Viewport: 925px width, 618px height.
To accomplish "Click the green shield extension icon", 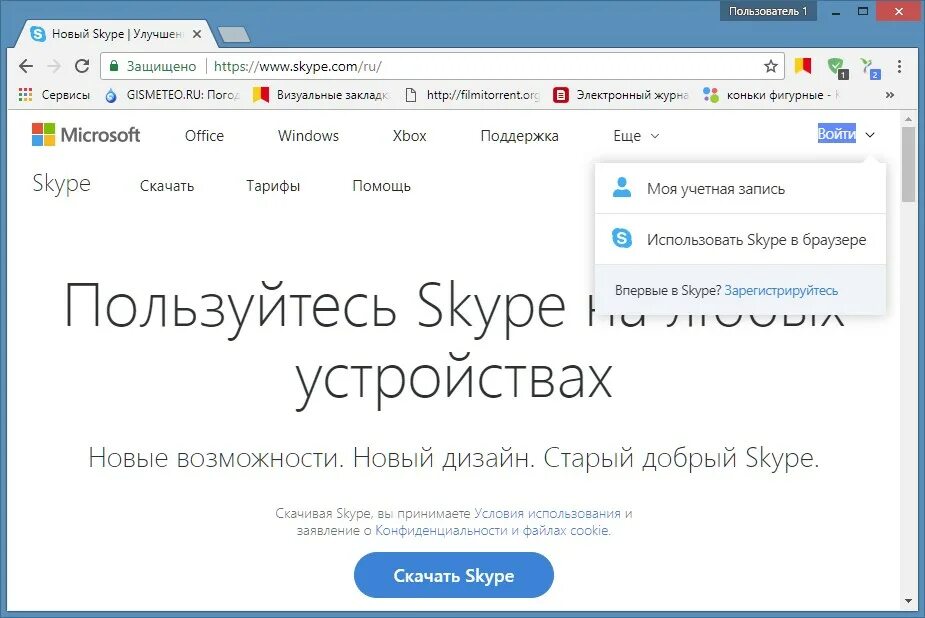I will [x=837, y=67].
